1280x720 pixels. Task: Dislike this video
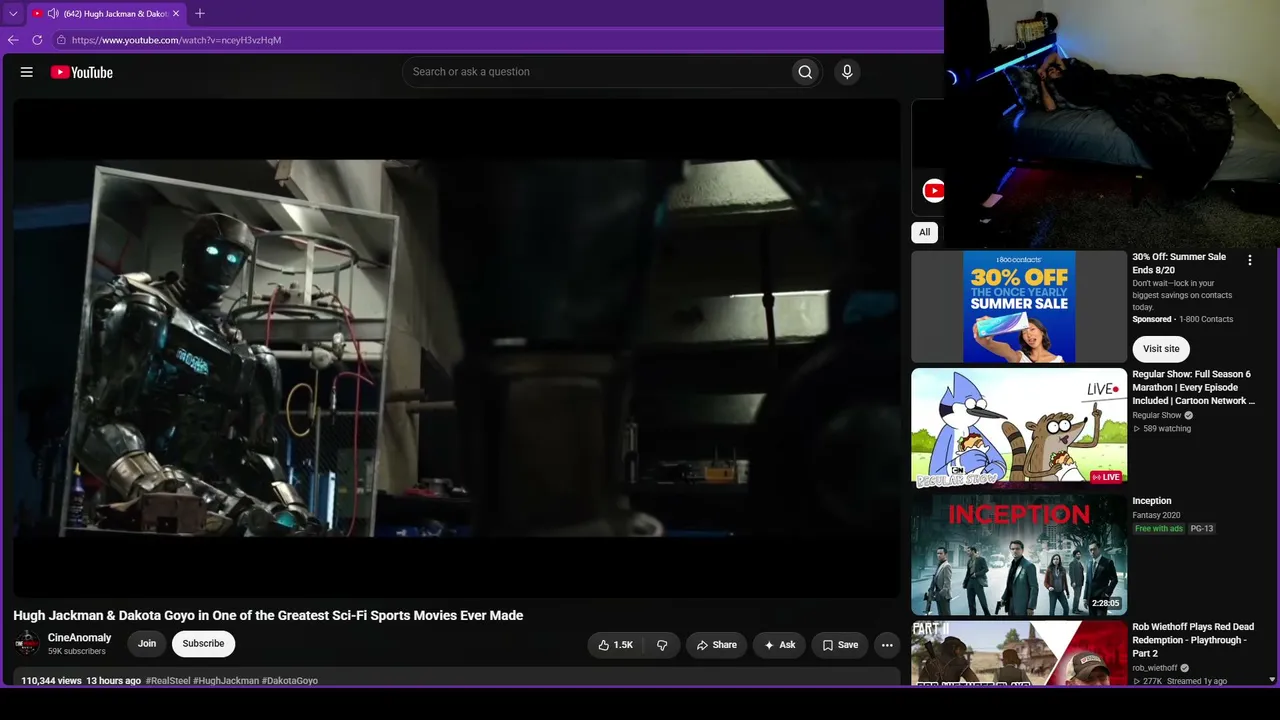(x=662, y=645)
